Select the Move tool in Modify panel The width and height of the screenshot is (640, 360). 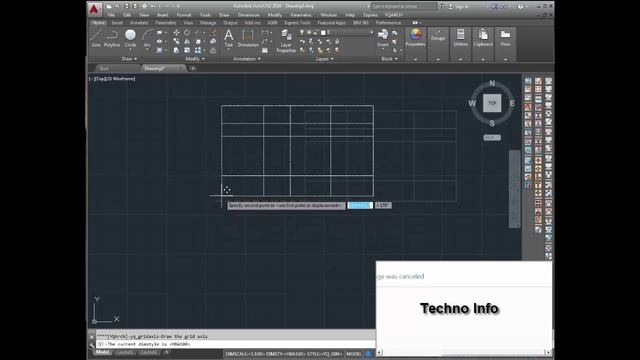coord(176,33)
